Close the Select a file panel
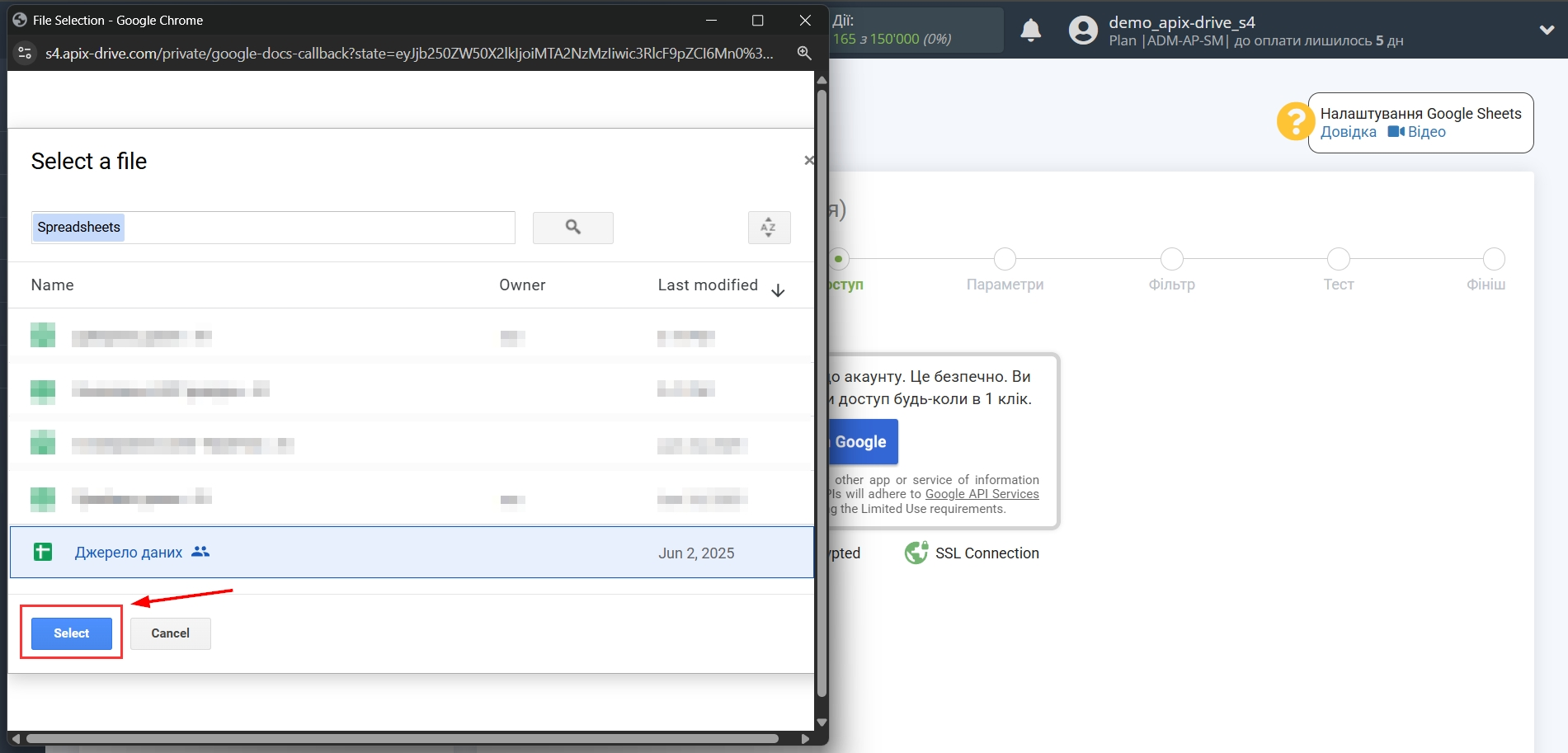 809,160
